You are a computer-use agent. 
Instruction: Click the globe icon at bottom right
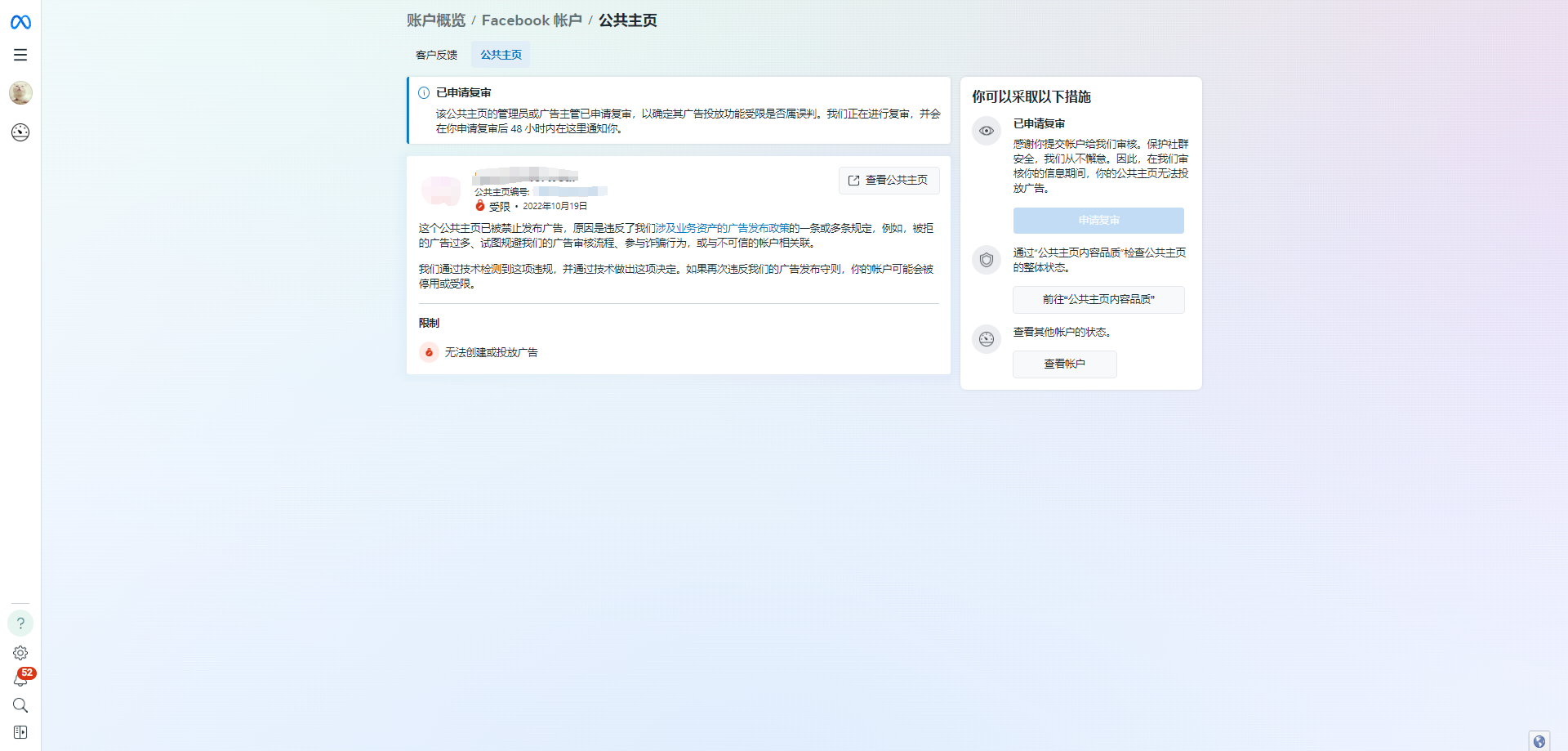(1539, 741)
